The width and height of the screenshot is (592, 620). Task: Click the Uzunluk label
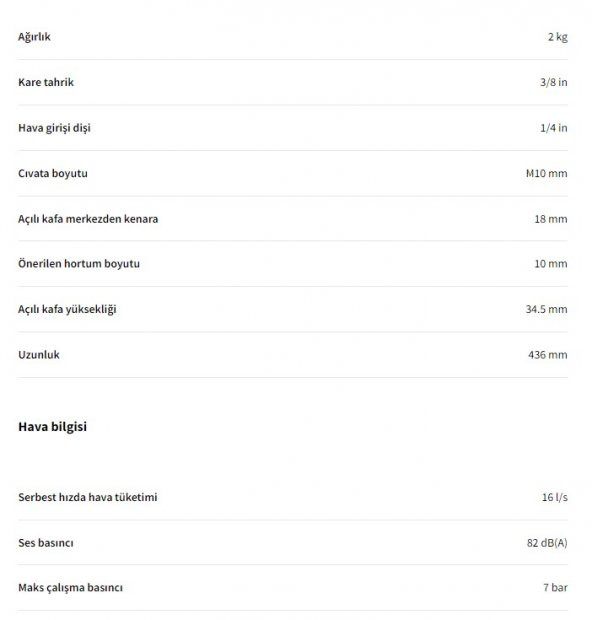pyautogui.click(x=39, y=355)
